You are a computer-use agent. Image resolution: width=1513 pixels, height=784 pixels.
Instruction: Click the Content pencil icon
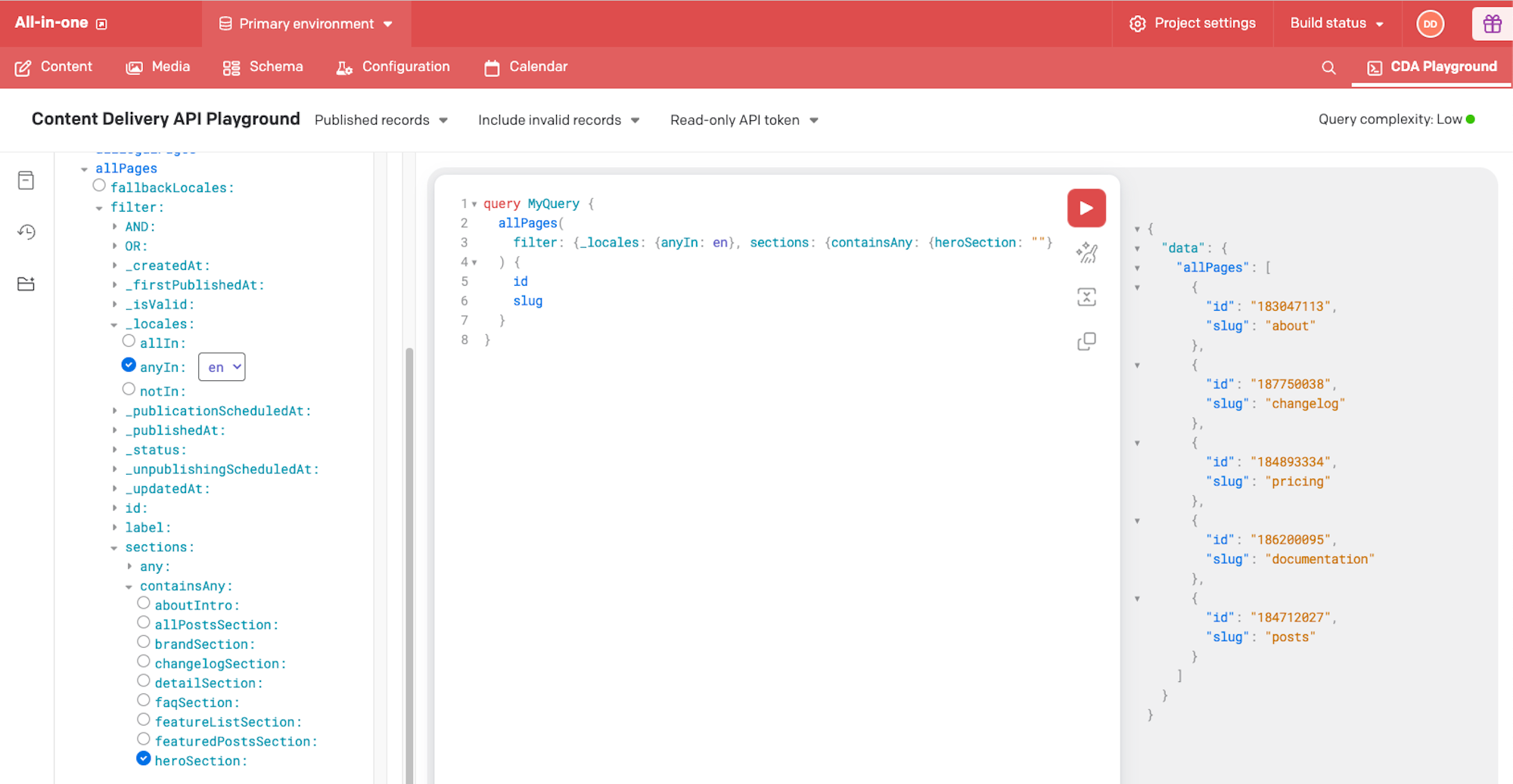coord(23,68)
